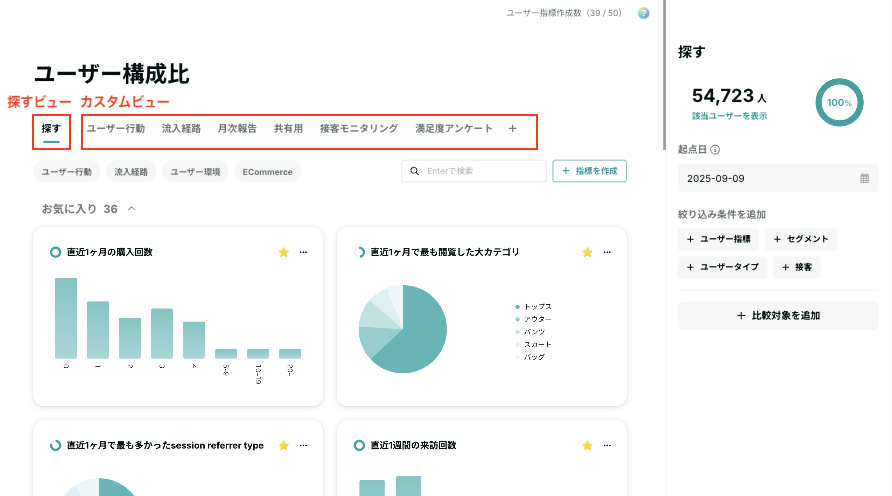Click the Enterで検索 search field
Image resolution: width=892 pixels, height=496 pixels.
point(474,171)
